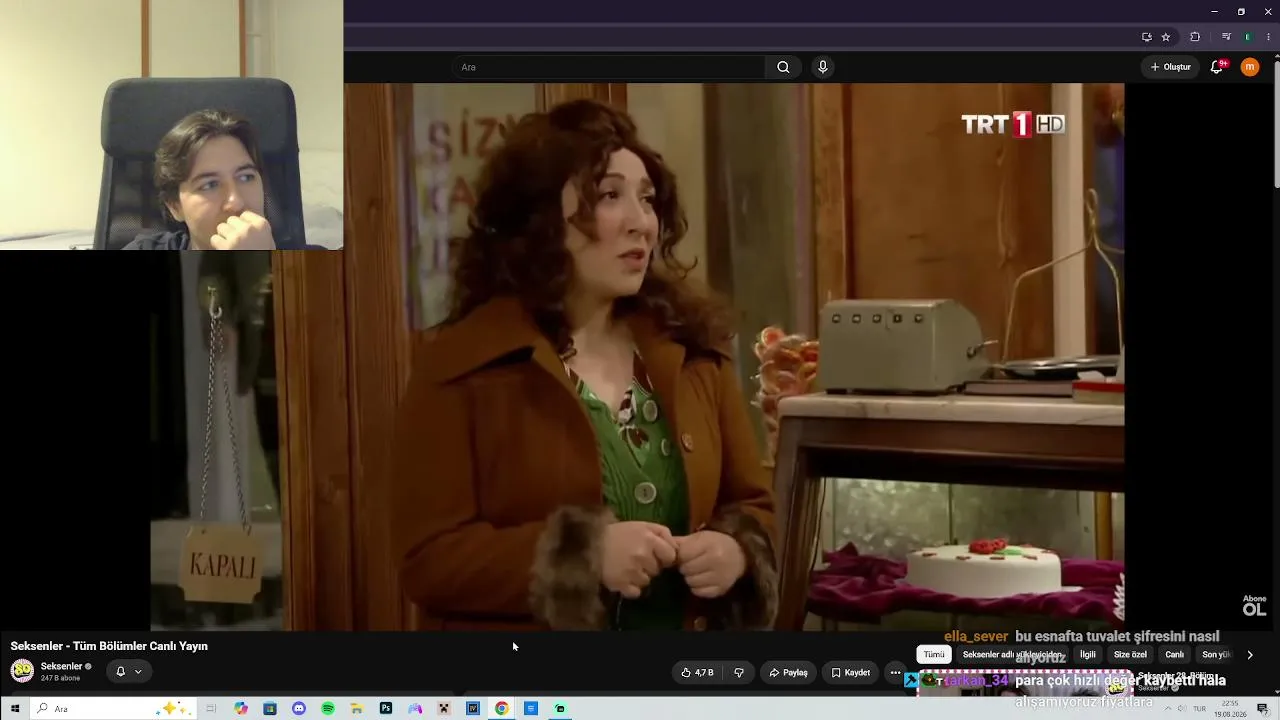Open Spotify from the taskbar
Viewport: 1280px width, 720px height.
(328, 709)
